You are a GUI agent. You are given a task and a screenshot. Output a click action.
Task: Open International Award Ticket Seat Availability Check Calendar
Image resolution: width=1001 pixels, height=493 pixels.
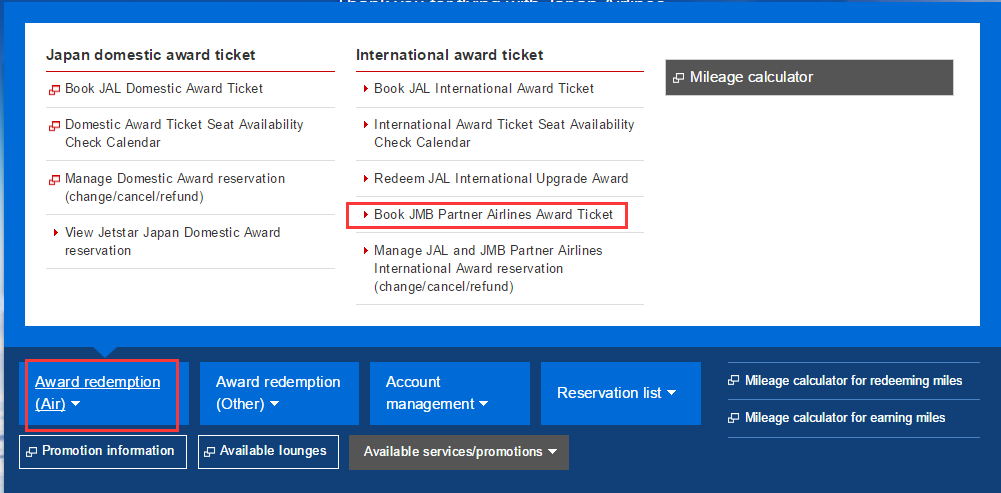tap(504, 133)
